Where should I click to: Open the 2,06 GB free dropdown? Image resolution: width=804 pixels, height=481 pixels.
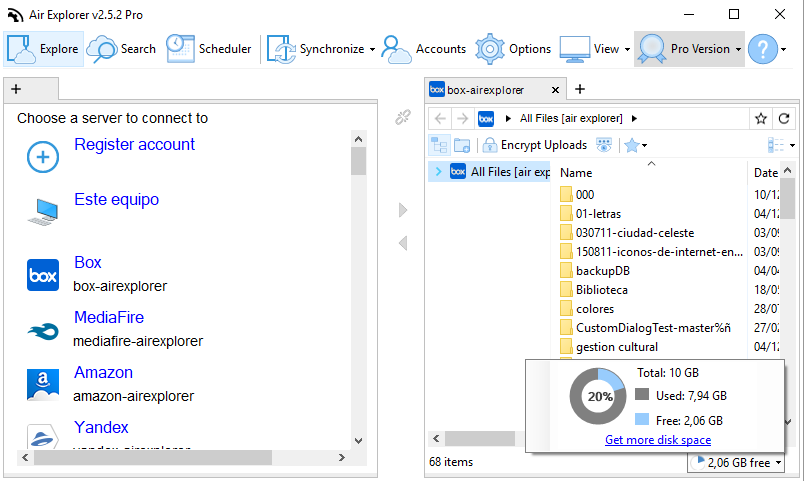pos(736,463)
